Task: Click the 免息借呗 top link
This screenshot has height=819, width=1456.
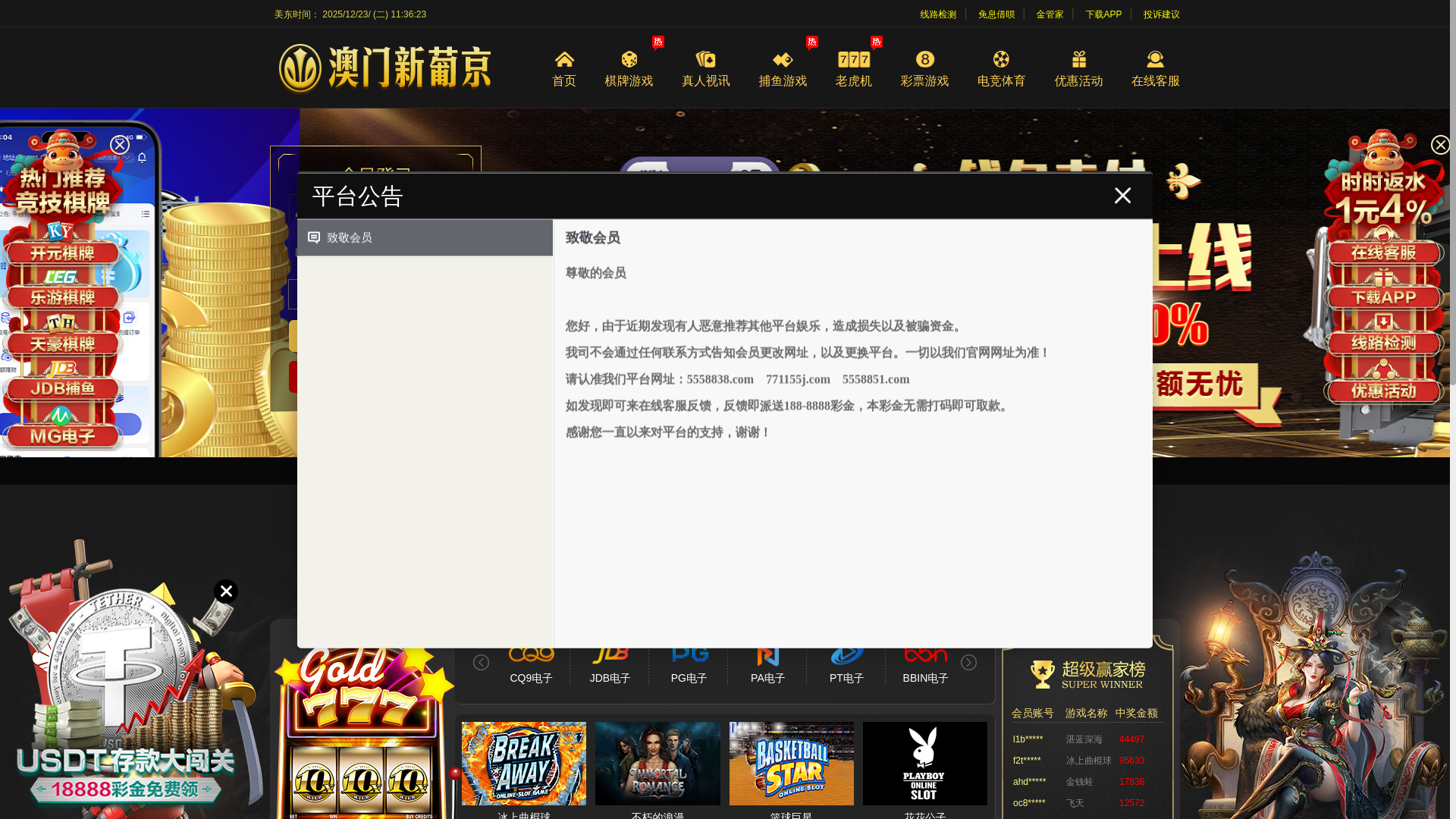Action: (996, 14)
